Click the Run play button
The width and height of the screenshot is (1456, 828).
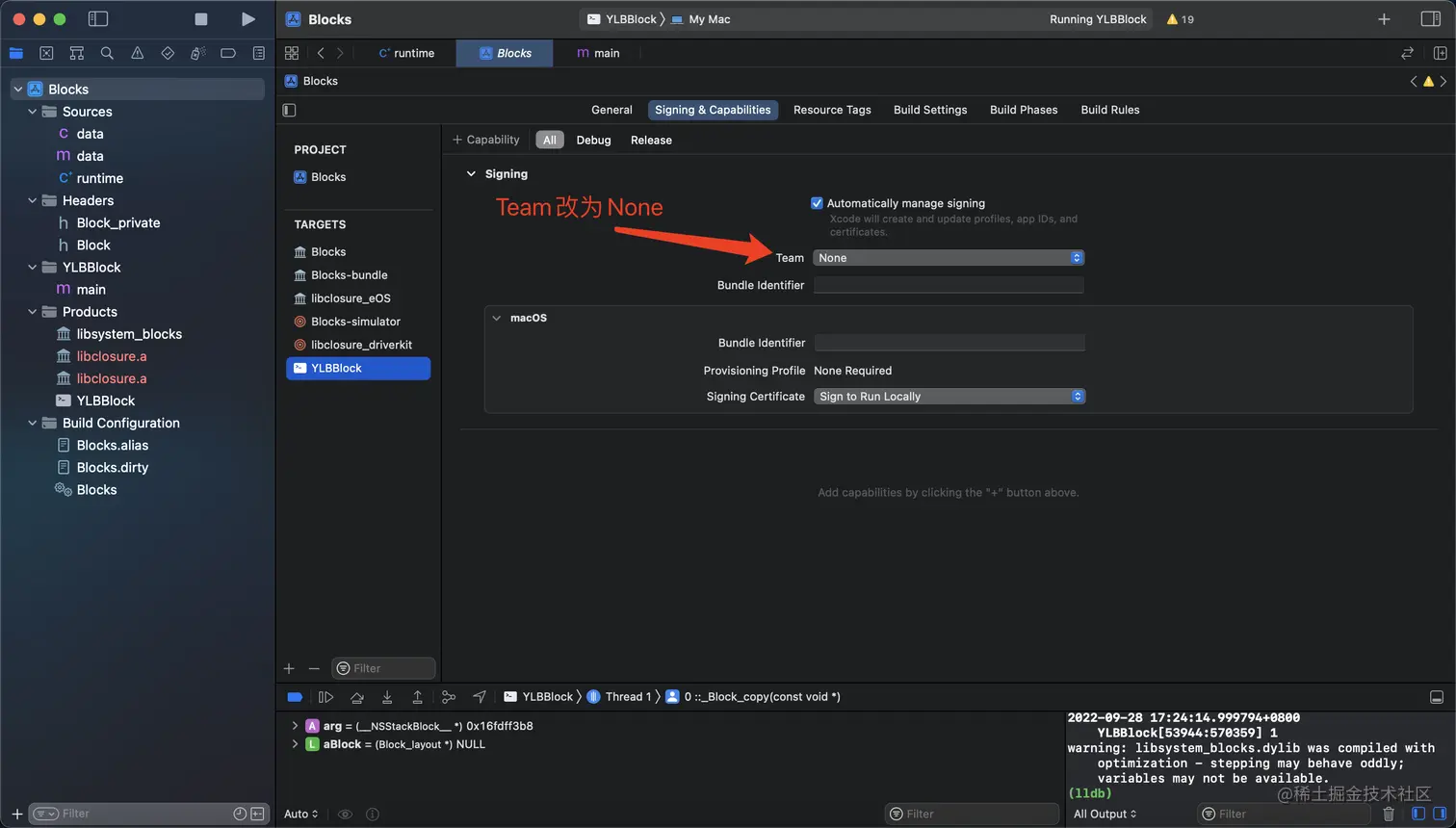coord(248,19)
